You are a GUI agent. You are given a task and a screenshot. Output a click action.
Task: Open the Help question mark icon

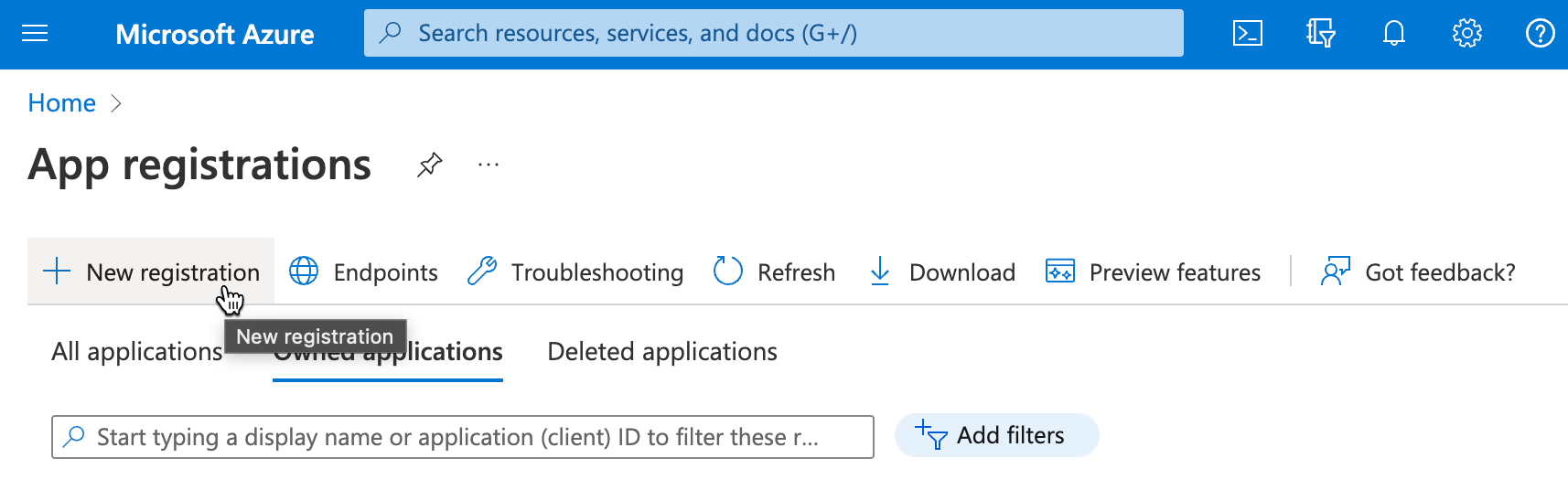1540,34
